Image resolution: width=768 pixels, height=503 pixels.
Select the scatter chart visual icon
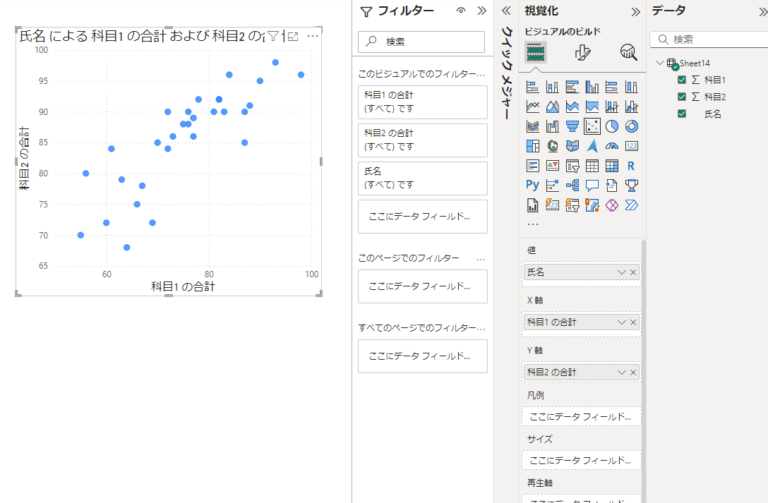click(x=592, y=126)
